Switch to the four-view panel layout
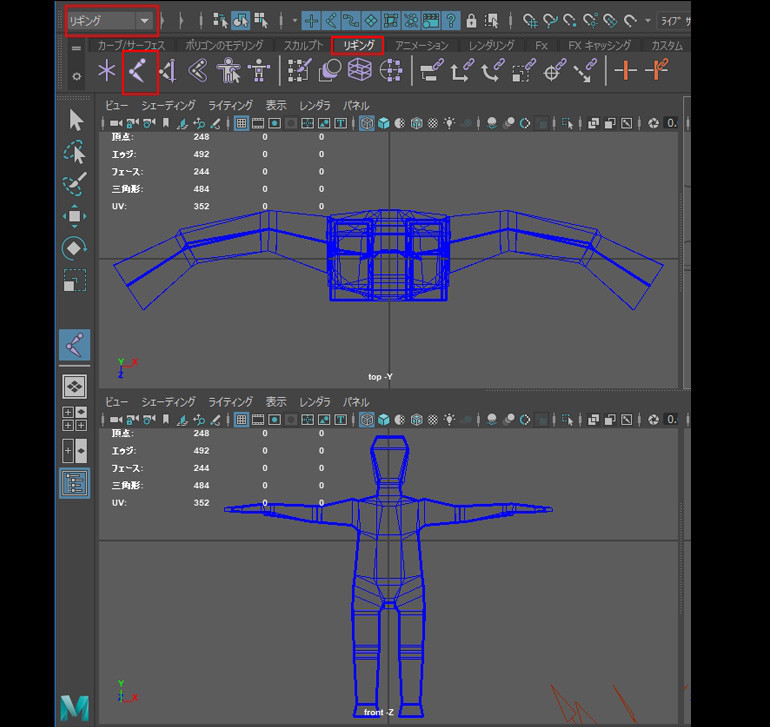This screenshot has width=770, height=727. 75,418
